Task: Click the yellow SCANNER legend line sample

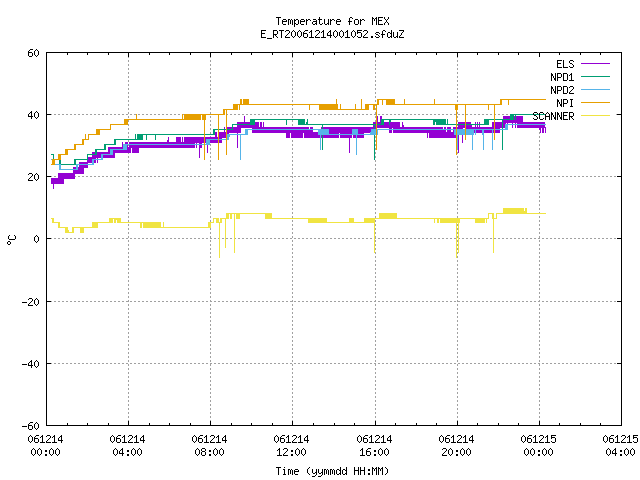Action: point(595,116)
